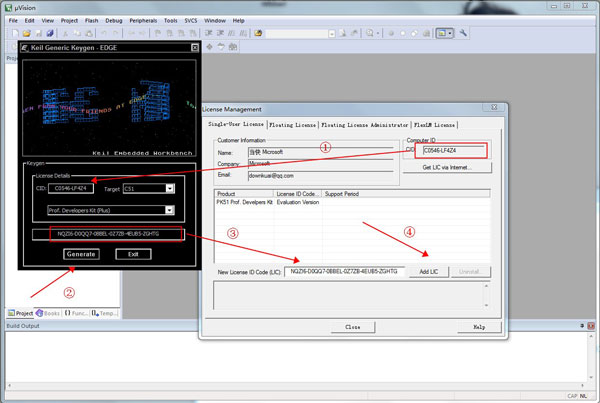
Task: Click the New file toolbar icon
Action: click(13, 33)
